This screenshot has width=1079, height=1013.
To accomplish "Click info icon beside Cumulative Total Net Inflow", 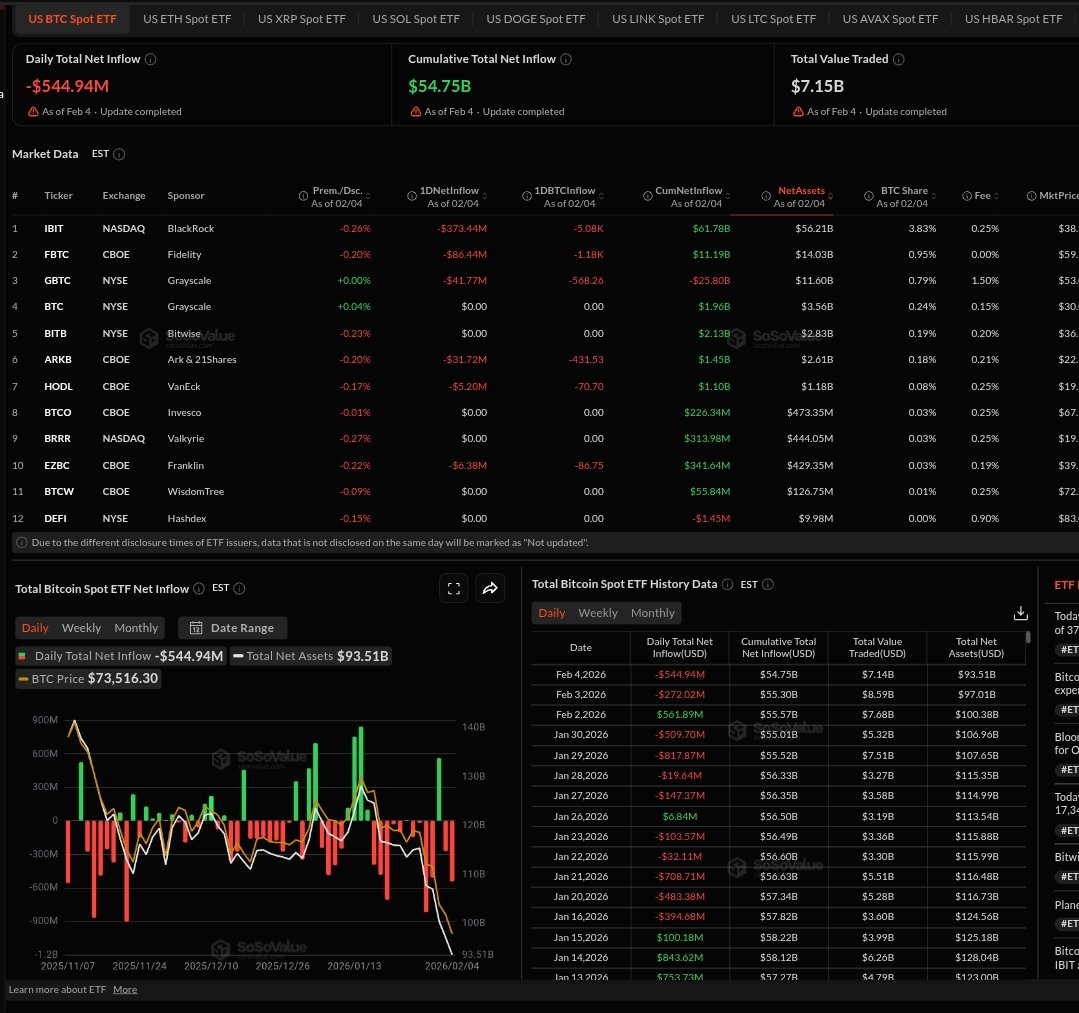I will (566, 59).
